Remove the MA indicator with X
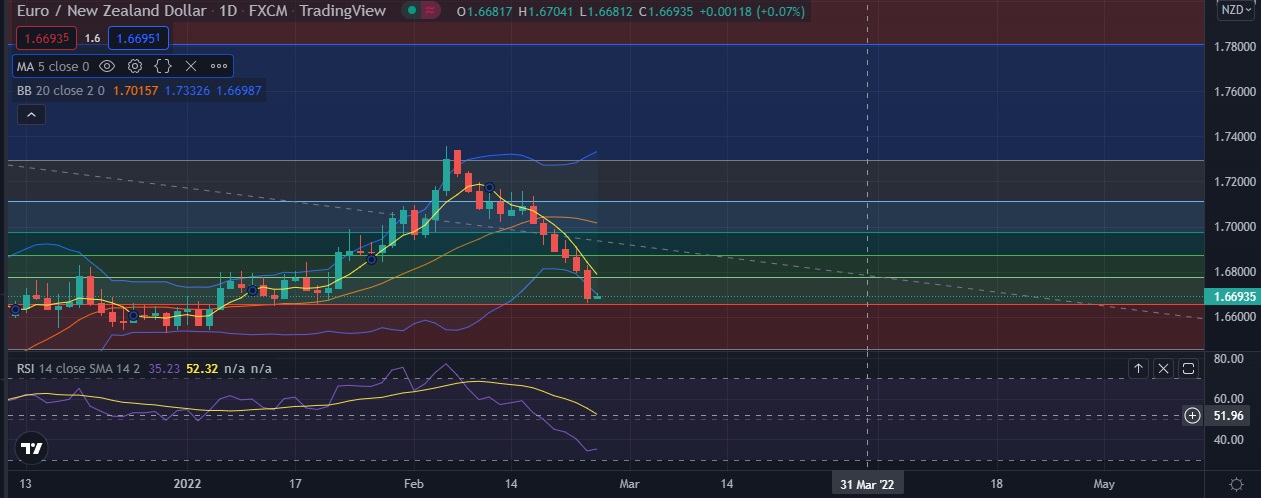This screenshot has height=498, width=1261. 191,67
